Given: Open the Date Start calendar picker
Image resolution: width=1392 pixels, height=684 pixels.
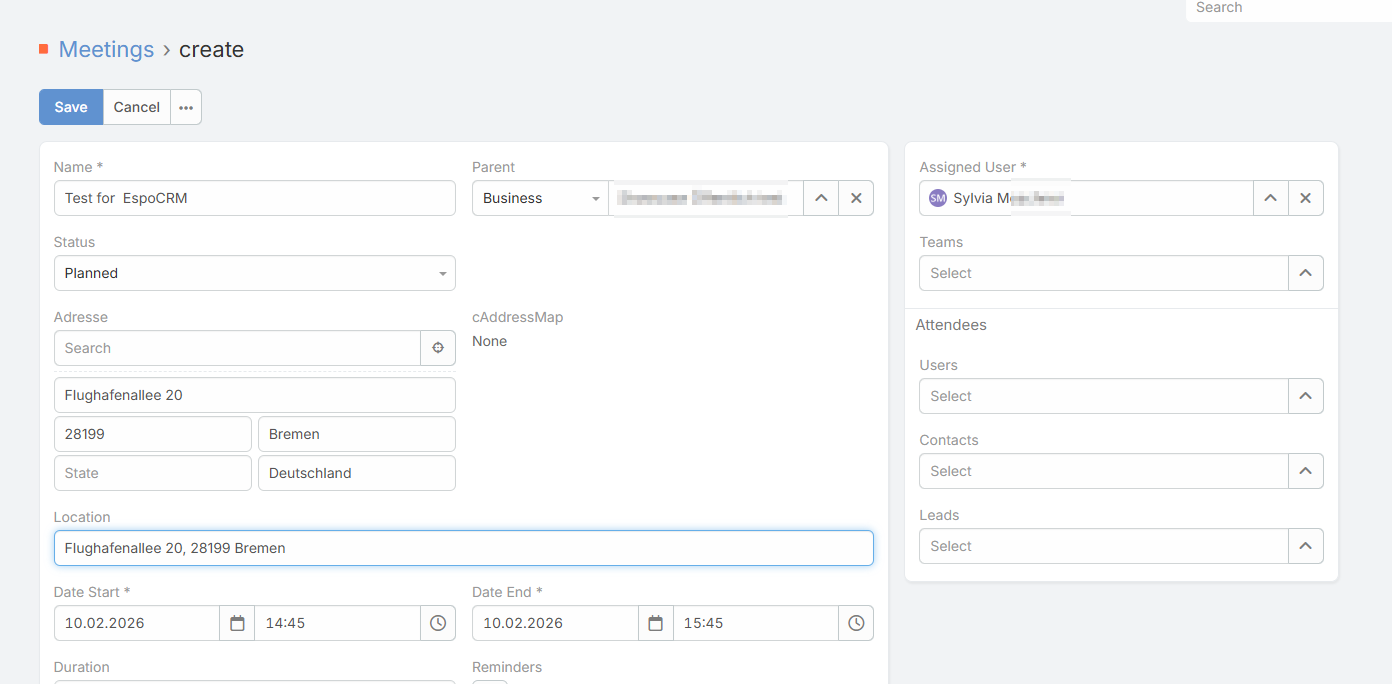Looking at the screenshot, I should pos(237,623).
